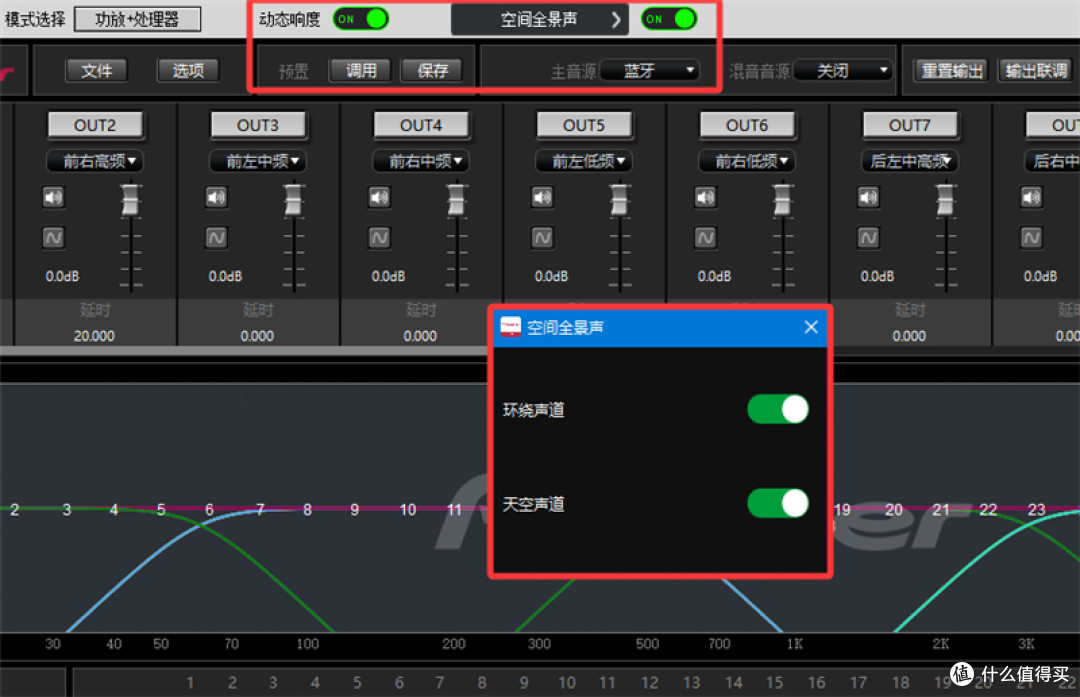The width and height of the screenshot is (1080, 697).
Task: Click the OUT4 phase invert icon
Action: [380, 238]
